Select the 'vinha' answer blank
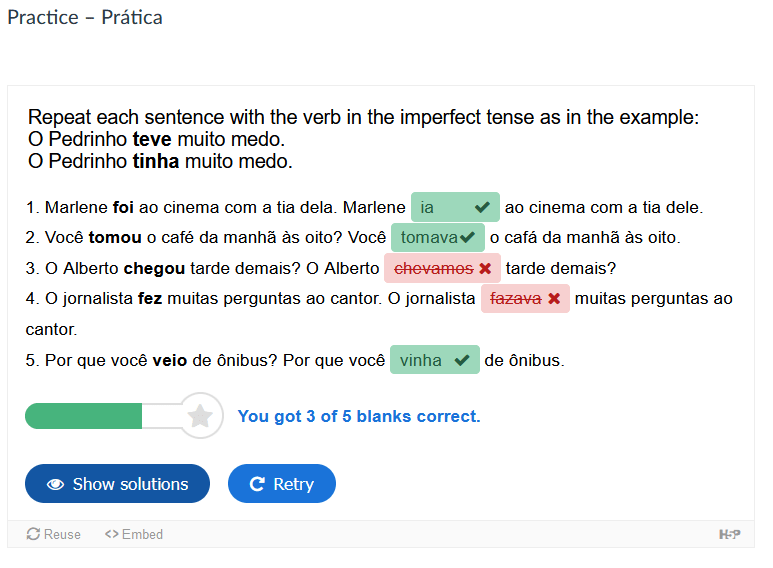773x568 pixels. point(420,360)
